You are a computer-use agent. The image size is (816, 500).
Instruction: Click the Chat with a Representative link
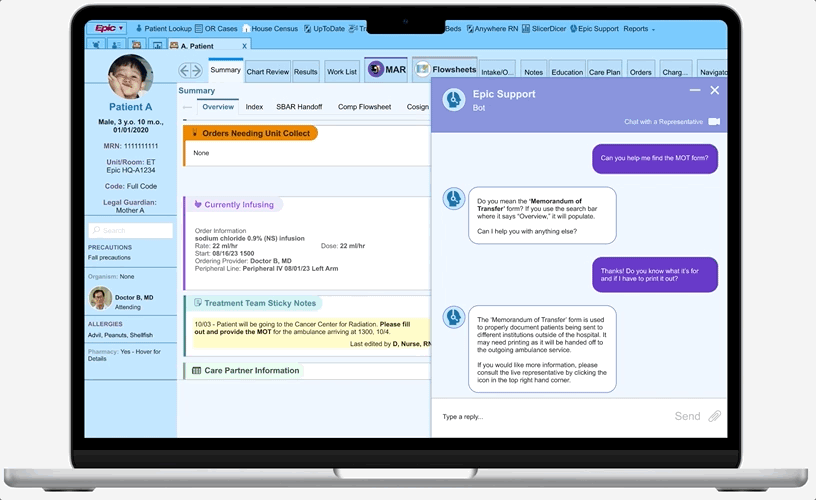coord(663,122)
